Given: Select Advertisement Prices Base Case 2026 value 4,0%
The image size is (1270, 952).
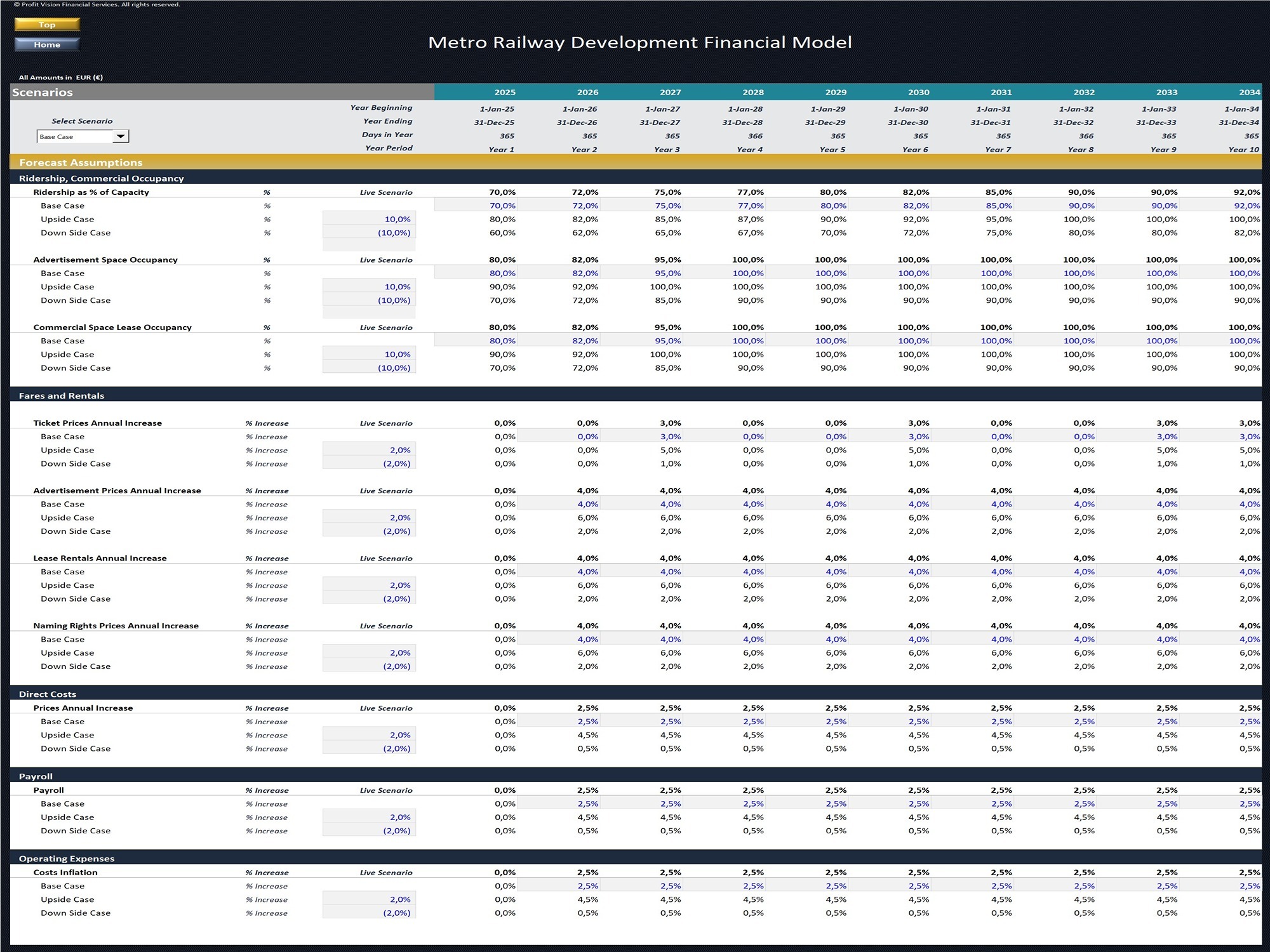Looking at the screenshot, I should coord(558,505).
